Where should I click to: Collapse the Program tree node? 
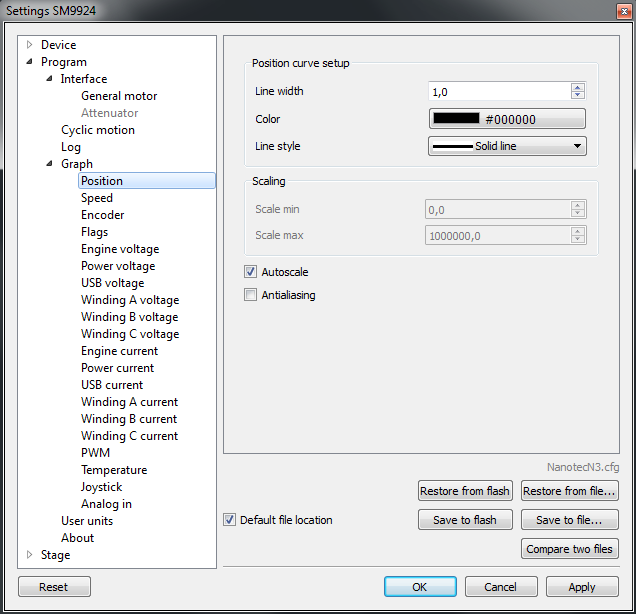[x=30, y=62]
